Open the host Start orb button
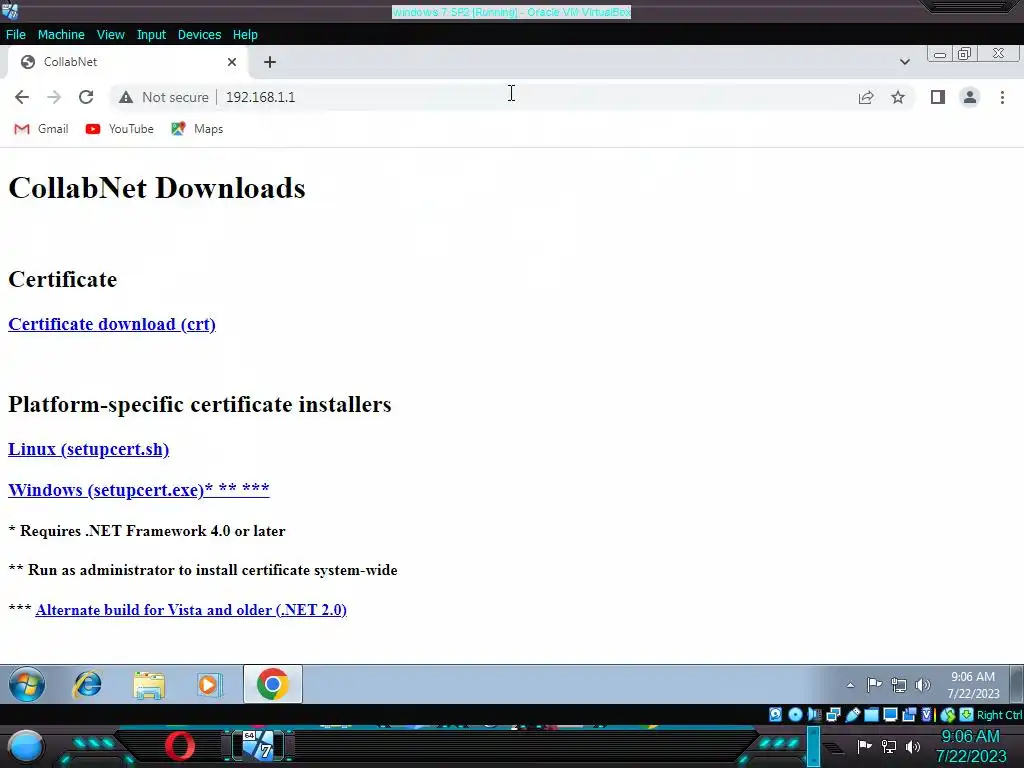1024x768 pixels. coord(26,747)
